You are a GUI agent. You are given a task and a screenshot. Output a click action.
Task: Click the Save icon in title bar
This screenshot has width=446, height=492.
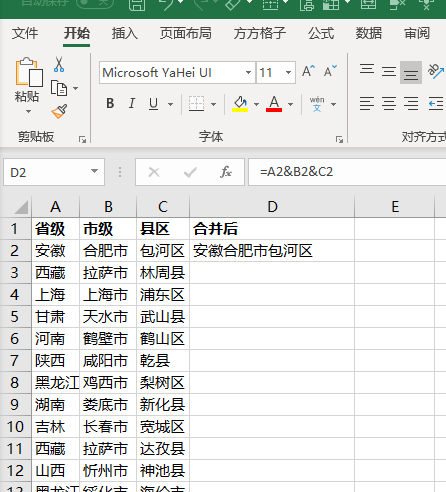pos(137,4)
